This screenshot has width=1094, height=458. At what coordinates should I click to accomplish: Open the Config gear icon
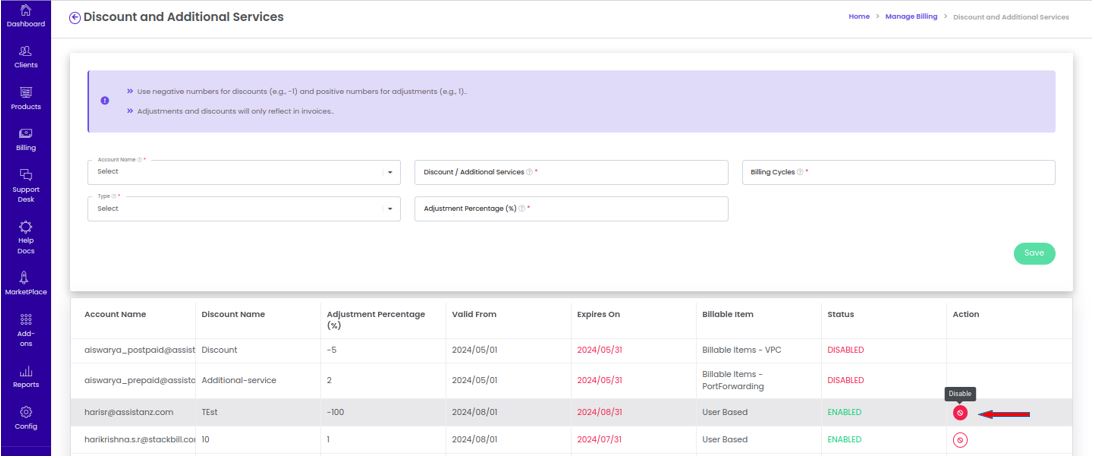tap(25, 412)
